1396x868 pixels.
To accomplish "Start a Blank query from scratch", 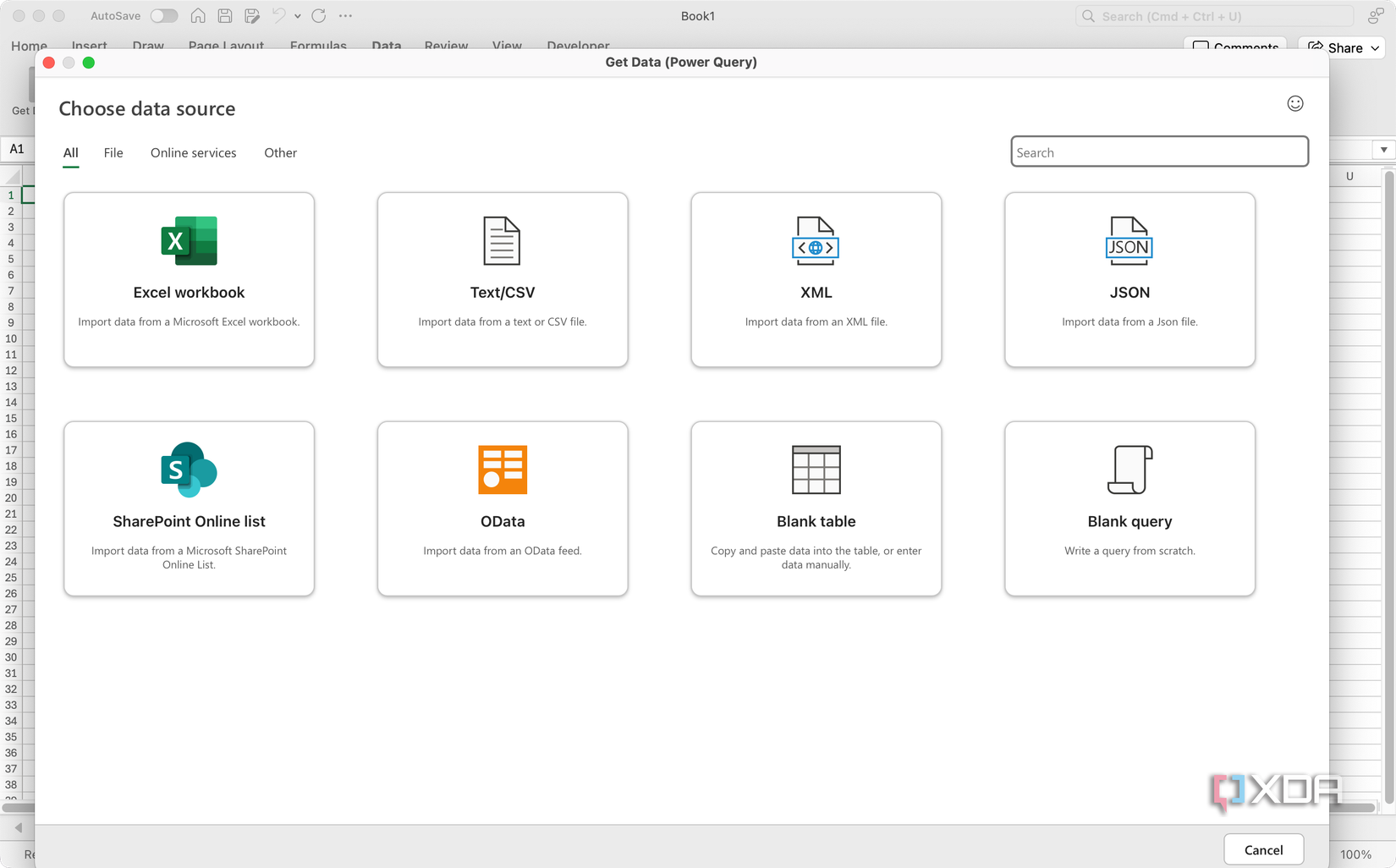I will click(1129, 508).
